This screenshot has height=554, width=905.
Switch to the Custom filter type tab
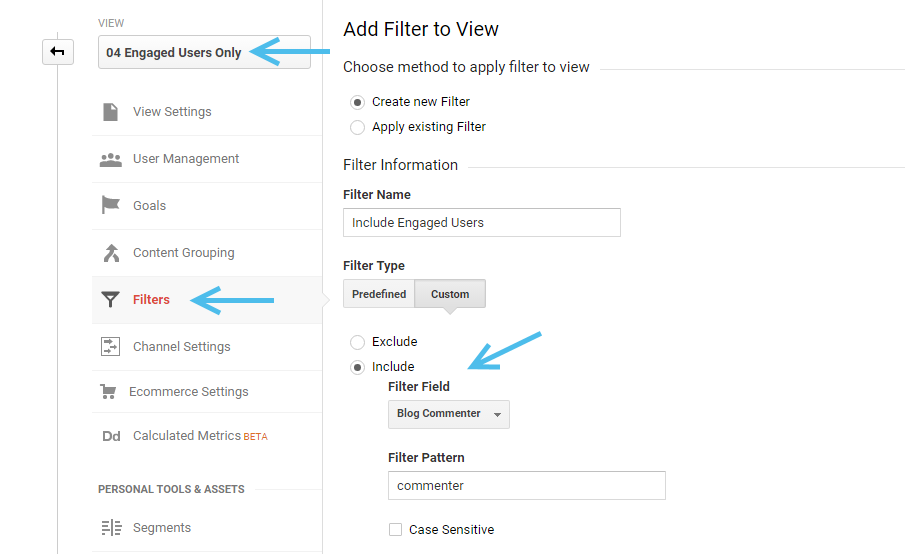coord(450,294)
